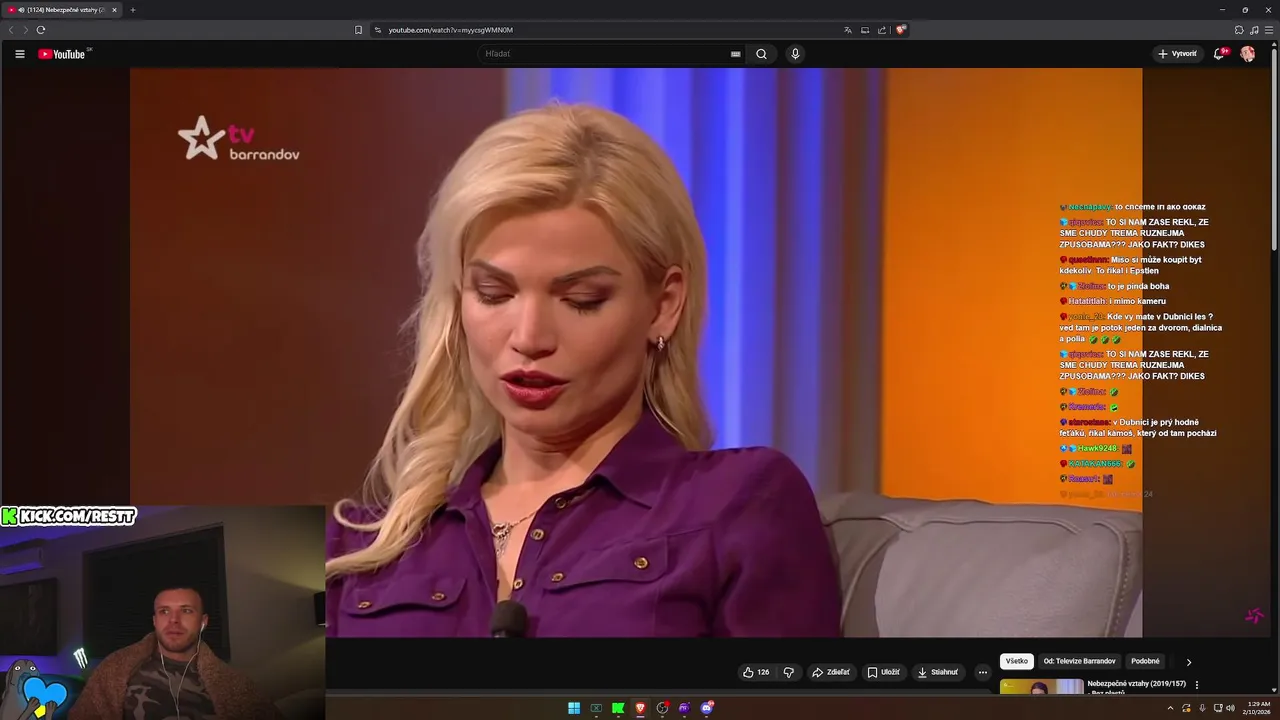
Task: Click the Zdieľať share button
Action: click(831, 672)
